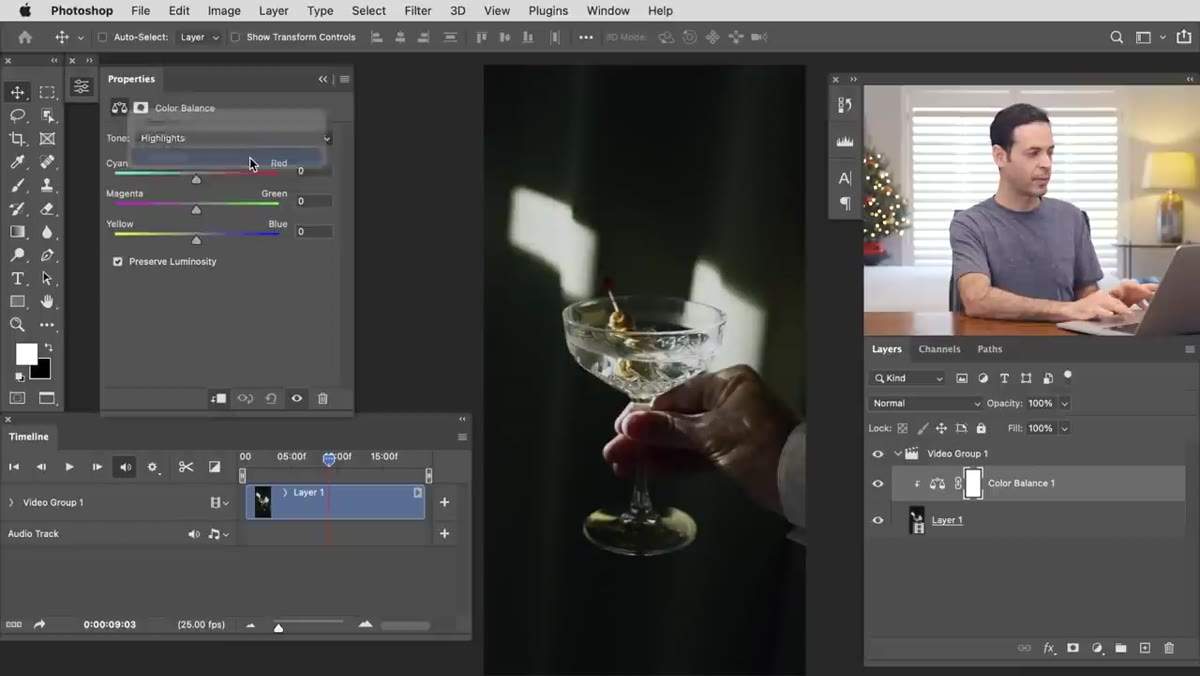Screen dimensions: 1200x676
Task: Create new adjustment layer in Layers panel
Action: tap(1097, 648)
